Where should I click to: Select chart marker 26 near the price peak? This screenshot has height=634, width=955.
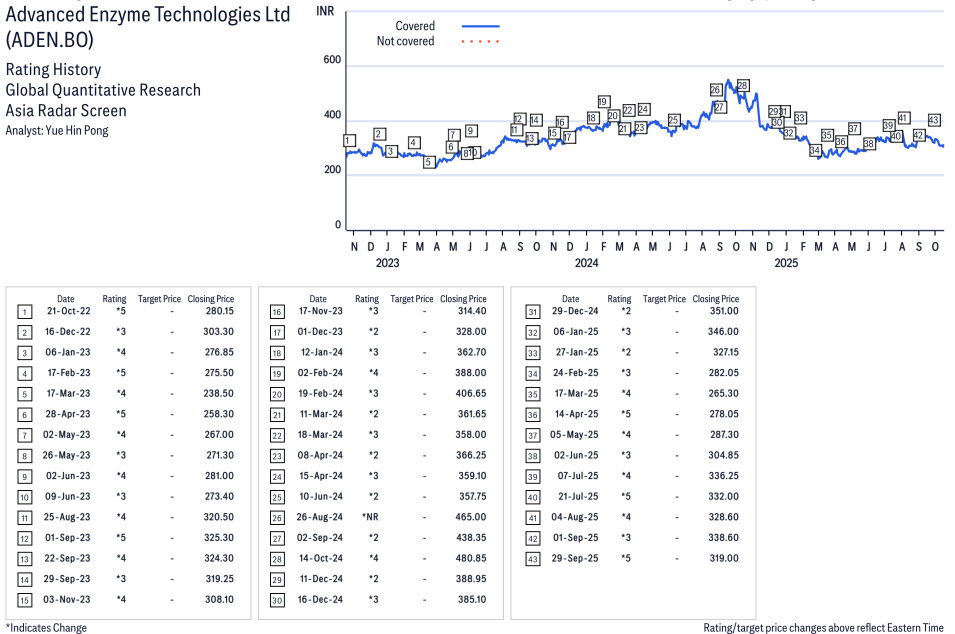point(715,90)
